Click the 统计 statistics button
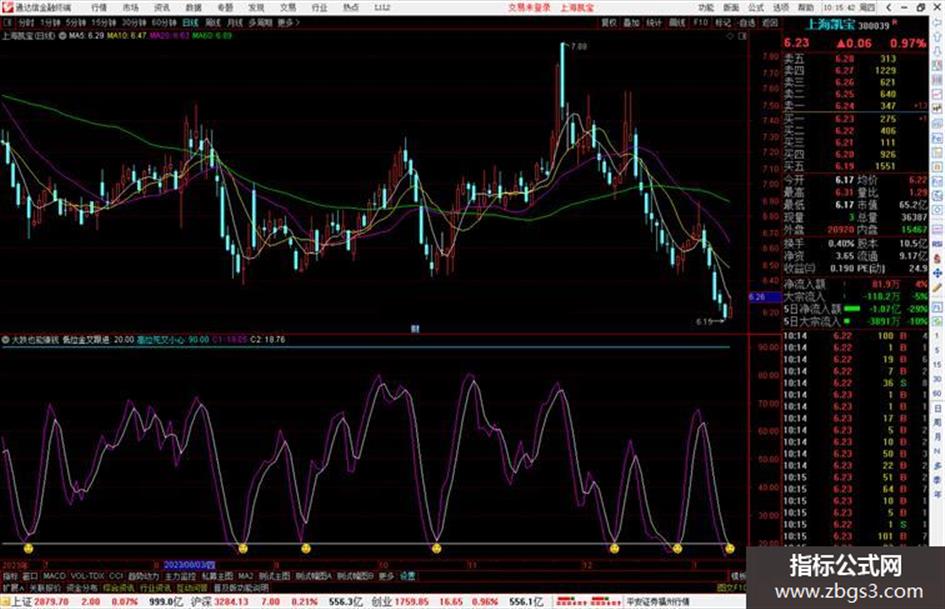 pyautogui.click(x=654, y=22)
